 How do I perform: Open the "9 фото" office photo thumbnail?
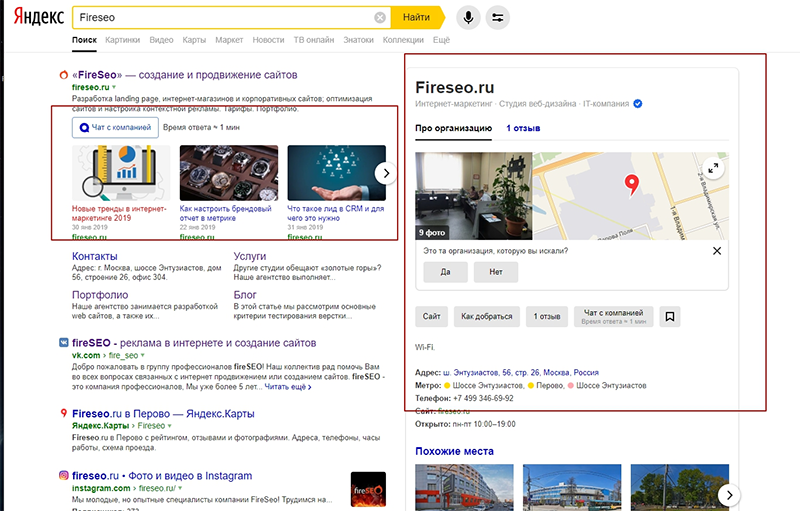(472, 196)
